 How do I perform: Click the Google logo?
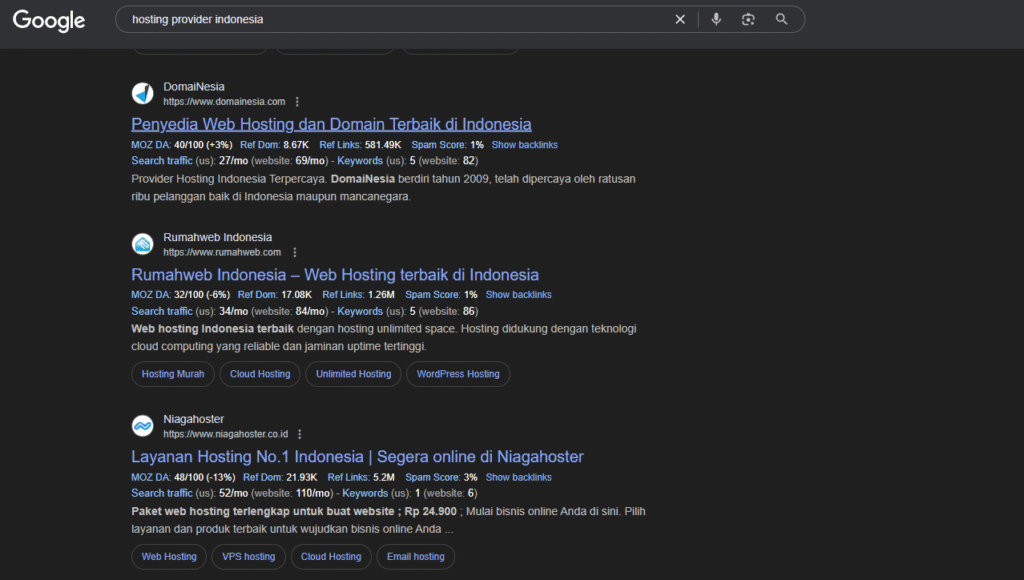pyautogui.click(x=49, y=20)
